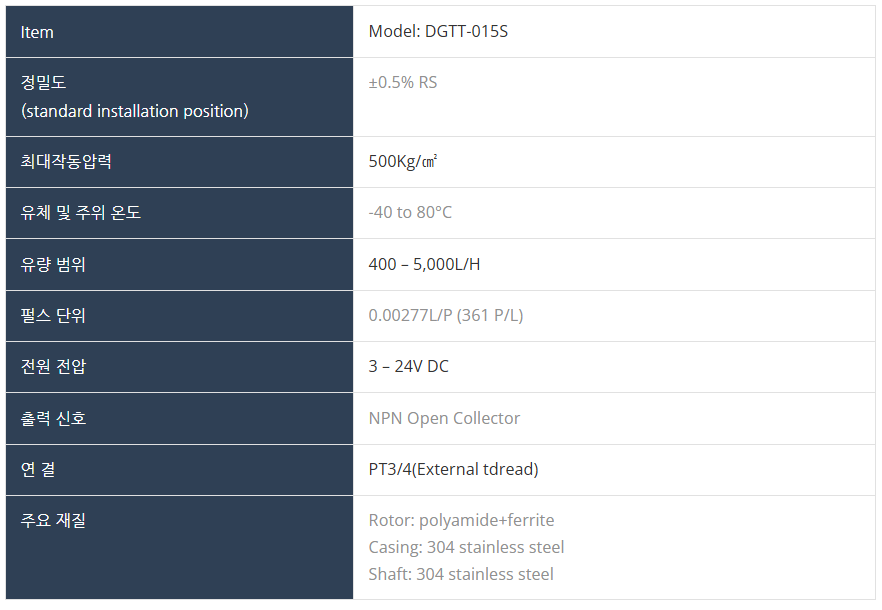
Task: Click the 전원 전압 row label
Action: [53, 367]
